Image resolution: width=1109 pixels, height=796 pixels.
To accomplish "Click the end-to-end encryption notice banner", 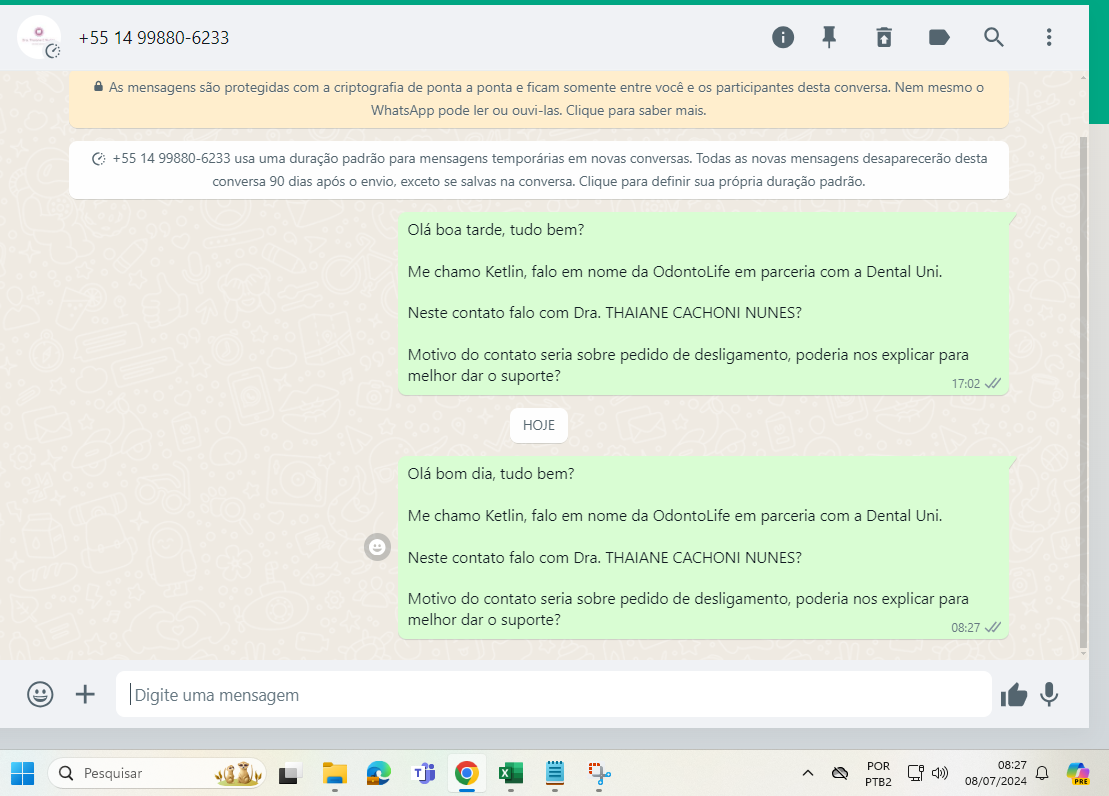I will coord(539,99).
